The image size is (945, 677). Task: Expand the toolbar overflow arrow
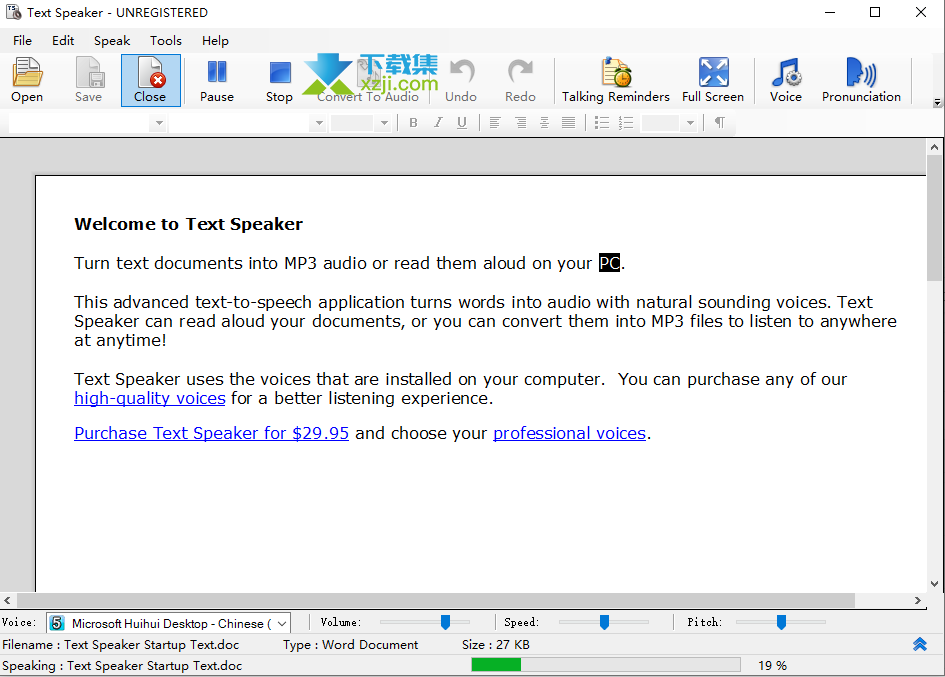[937, 102]
